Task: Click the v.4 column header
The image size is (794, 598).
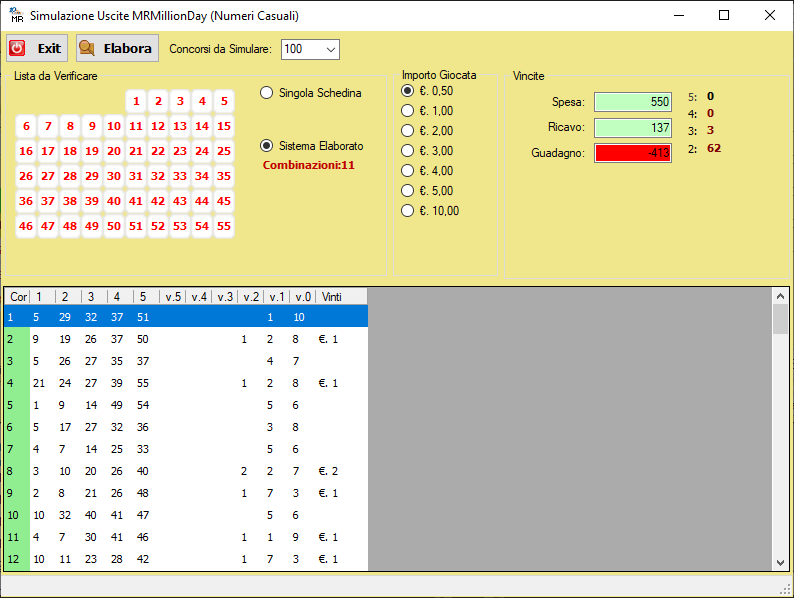Action: (x=199, y=297)
